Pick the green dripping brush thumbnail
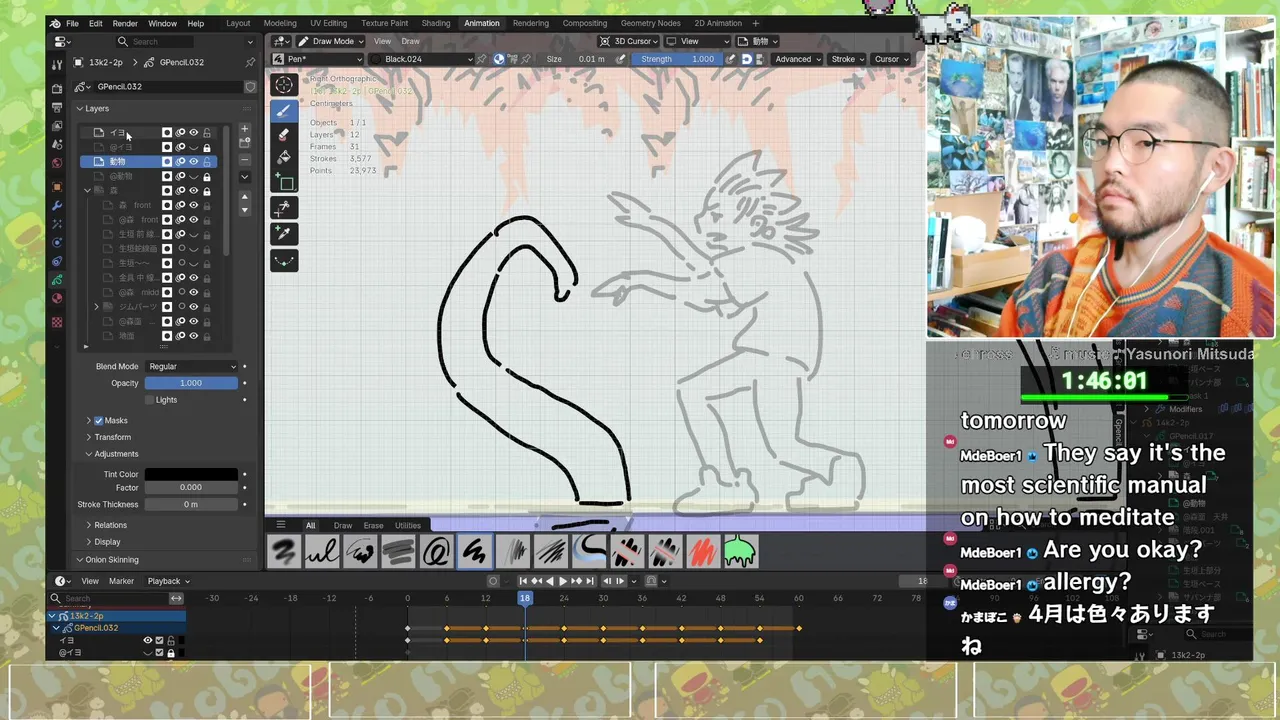This screenshot has height=720, width=1280. (740, 551)
